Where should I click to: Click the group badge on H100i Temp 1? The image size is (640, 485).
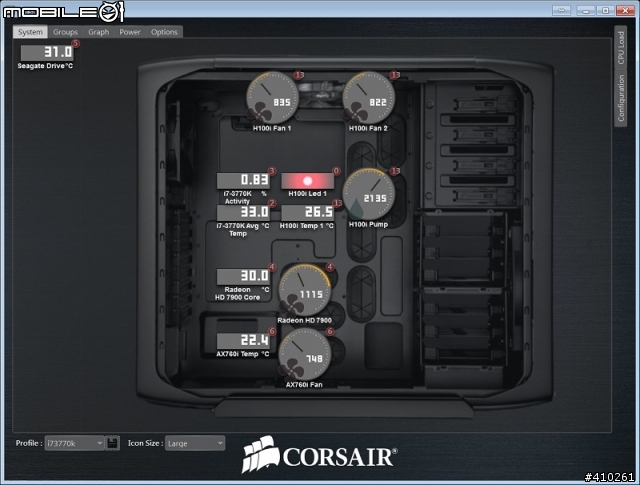pos(337,203)
